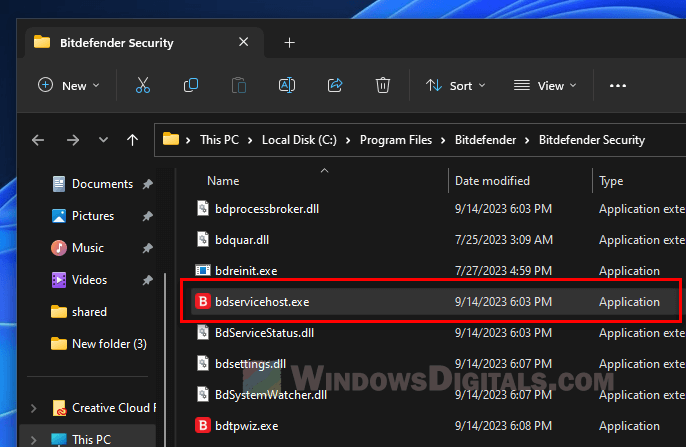The image size is (686, 447).
Task: Go forward with the right arrow
Action: point(73,140)
